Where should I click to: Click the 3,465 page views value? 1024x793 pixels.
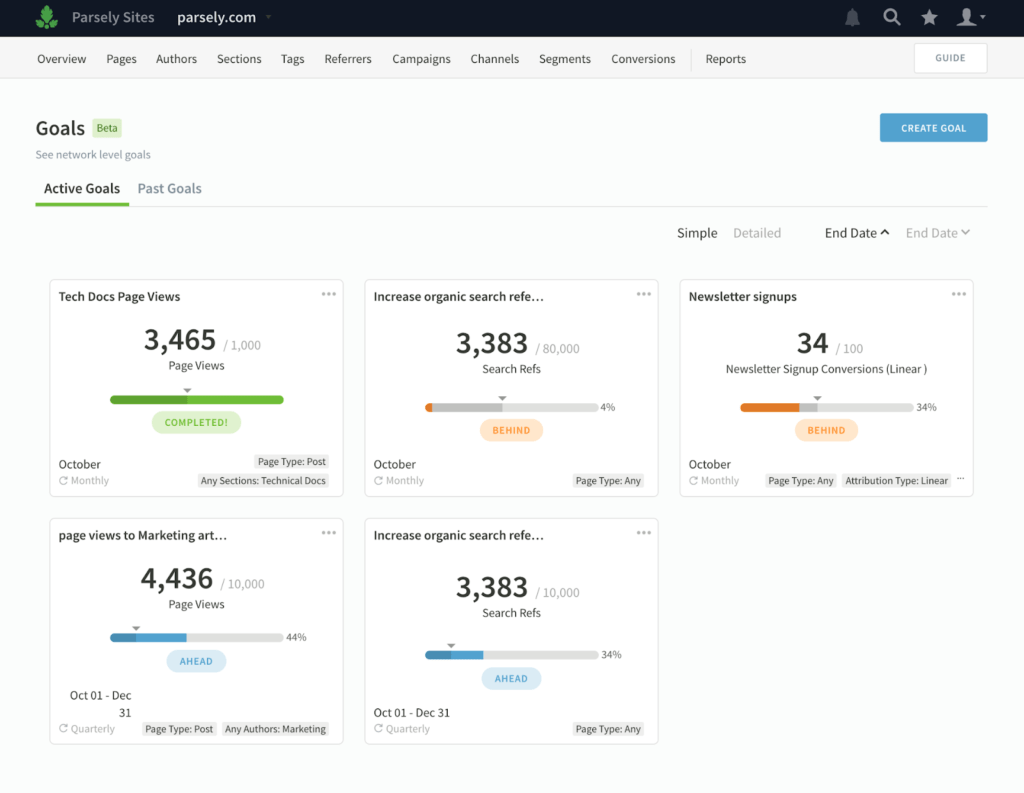(180, 340)
